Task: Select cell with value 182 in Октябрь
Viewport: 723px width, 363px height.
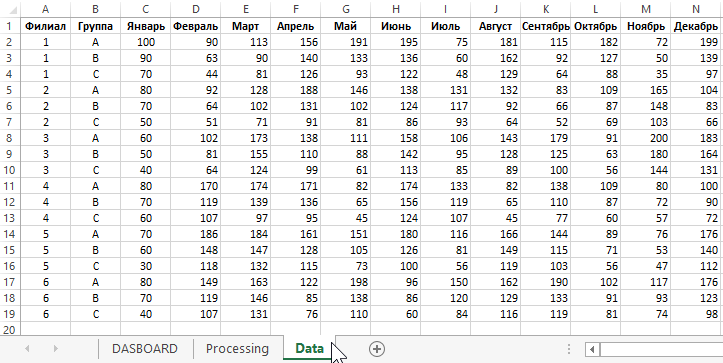Action: click(x=596, y=42)
